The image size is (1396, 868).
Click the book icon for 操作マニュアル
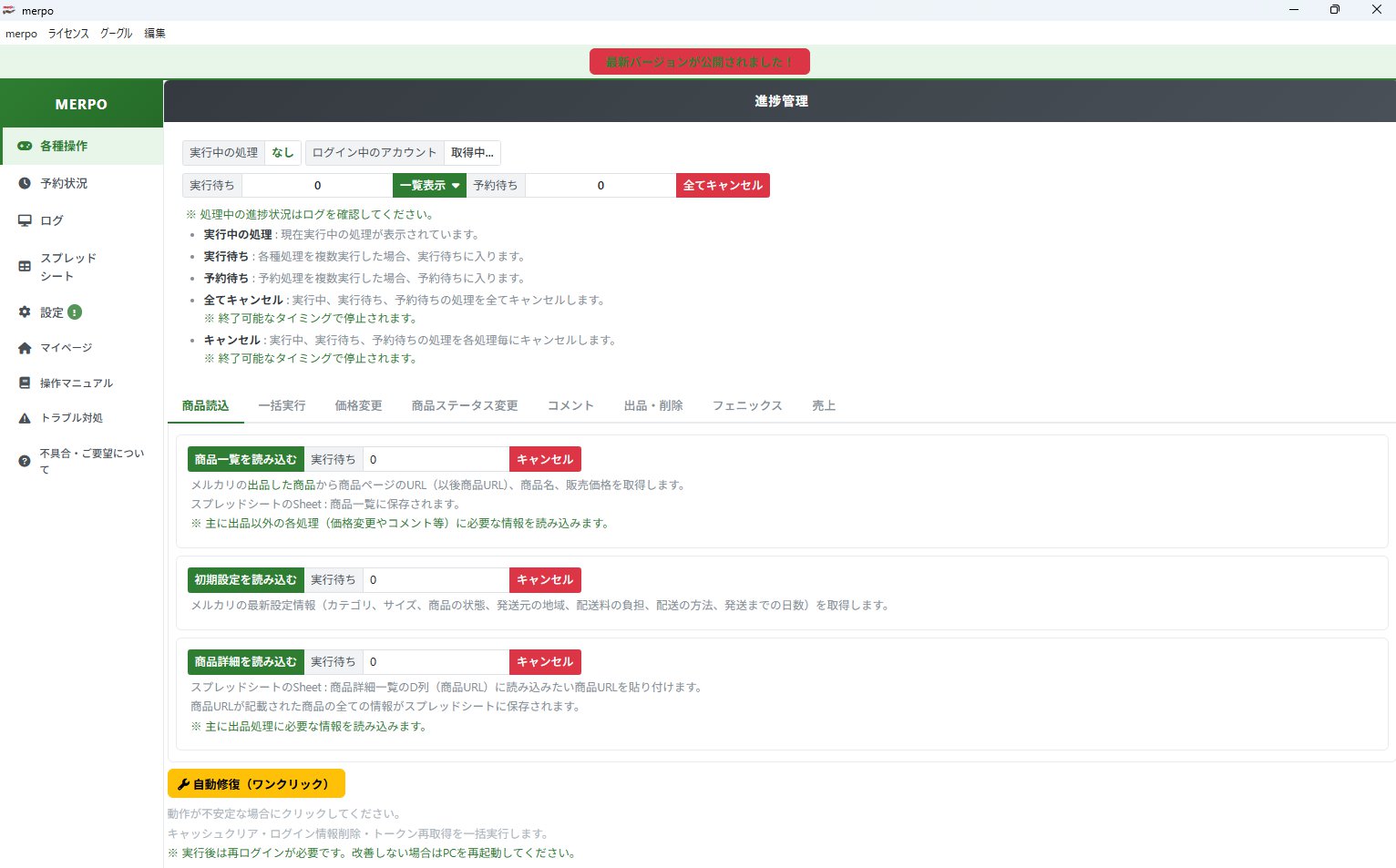click(25, 383)
